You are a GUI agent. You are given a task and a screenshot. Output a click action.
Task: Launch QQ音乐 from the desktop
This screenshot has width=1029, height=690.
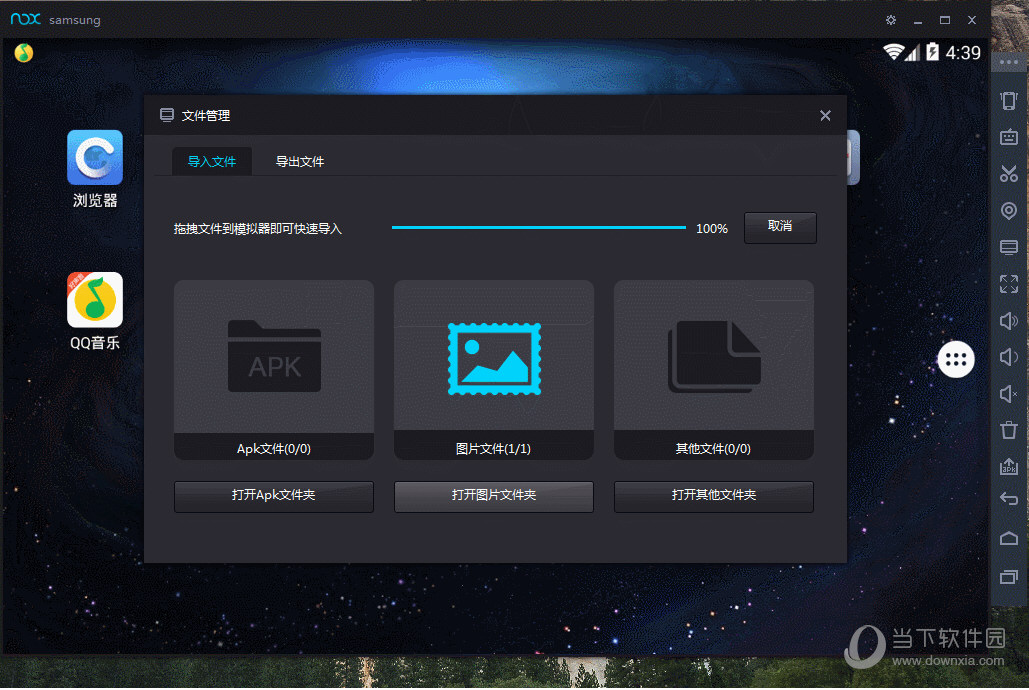94,300
